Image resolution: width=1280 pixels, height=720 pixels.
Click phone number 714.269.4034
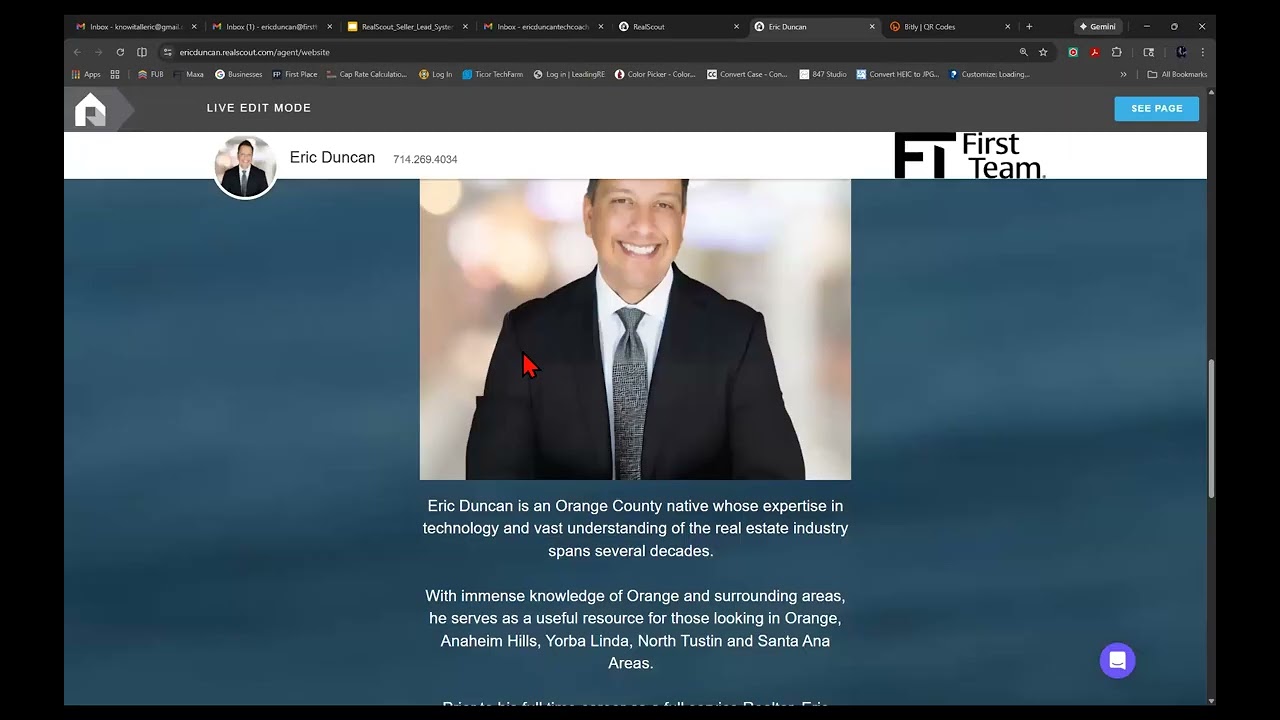(x=425, y=159)
